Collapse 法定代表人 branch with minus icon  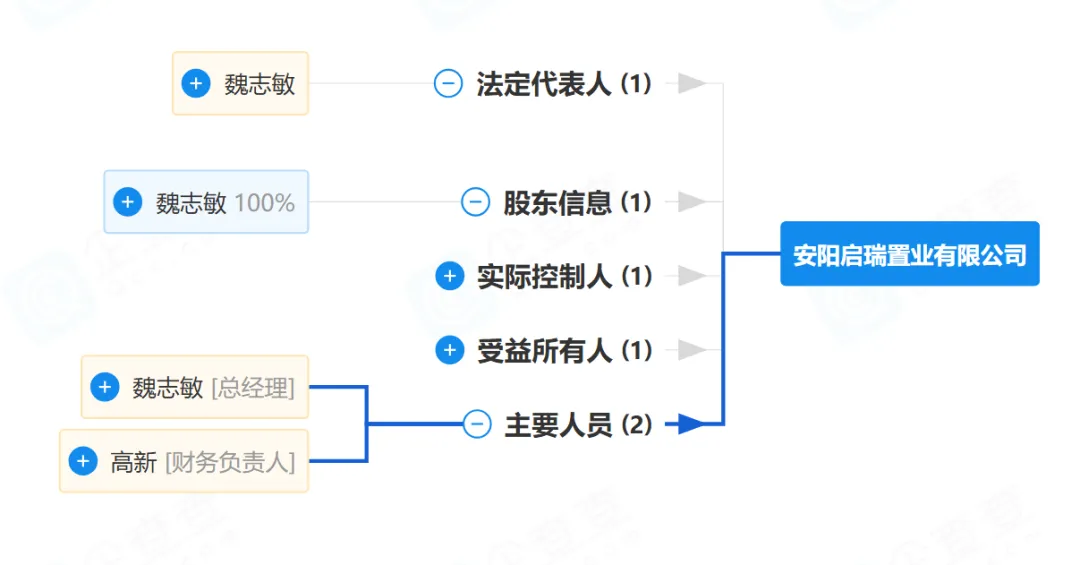click(448, 84)
